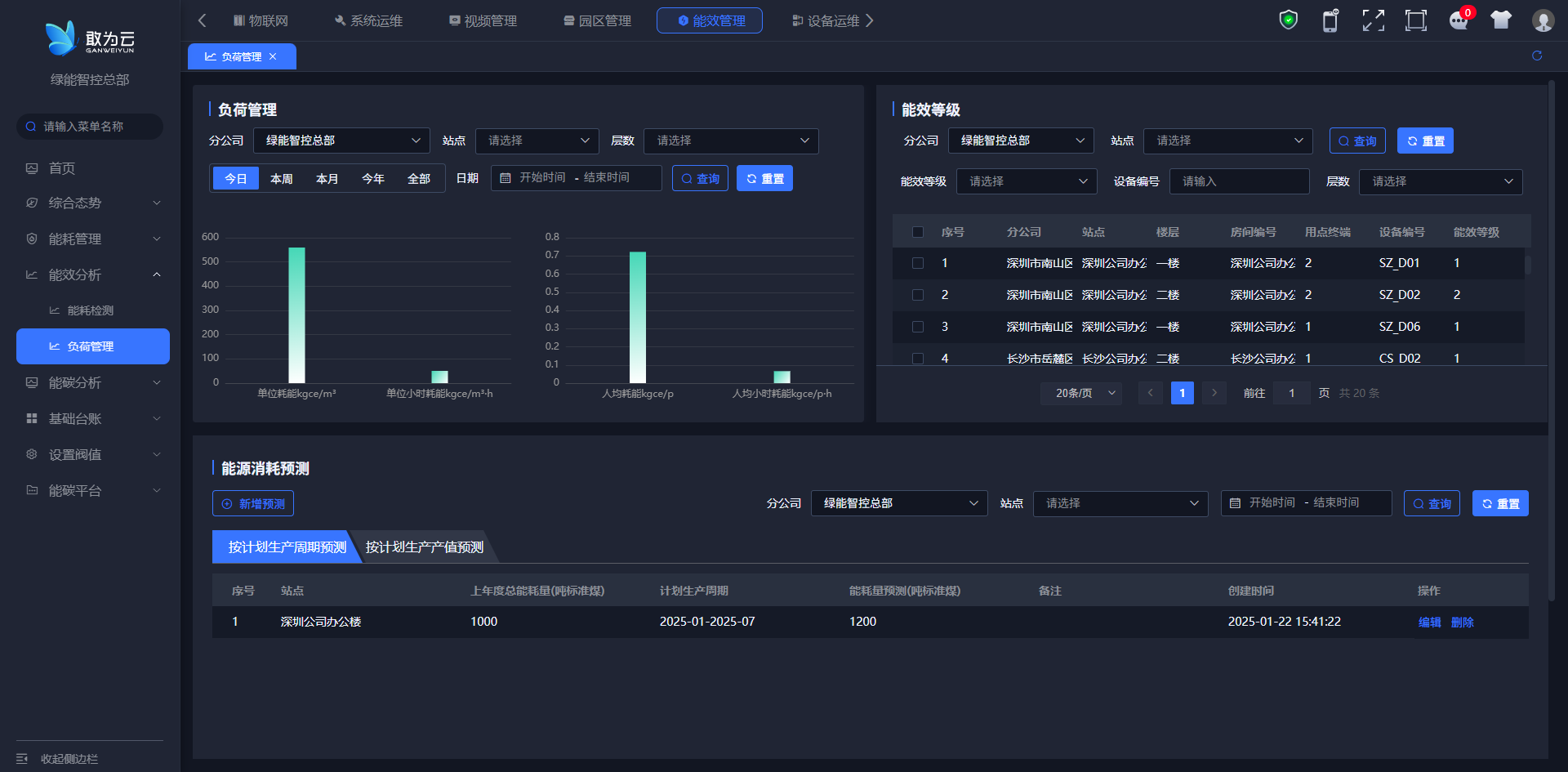The height and width of the screenshot is (772, 1568).
Task: Open the 园区管理 top menu
Action: coord(597,20)
